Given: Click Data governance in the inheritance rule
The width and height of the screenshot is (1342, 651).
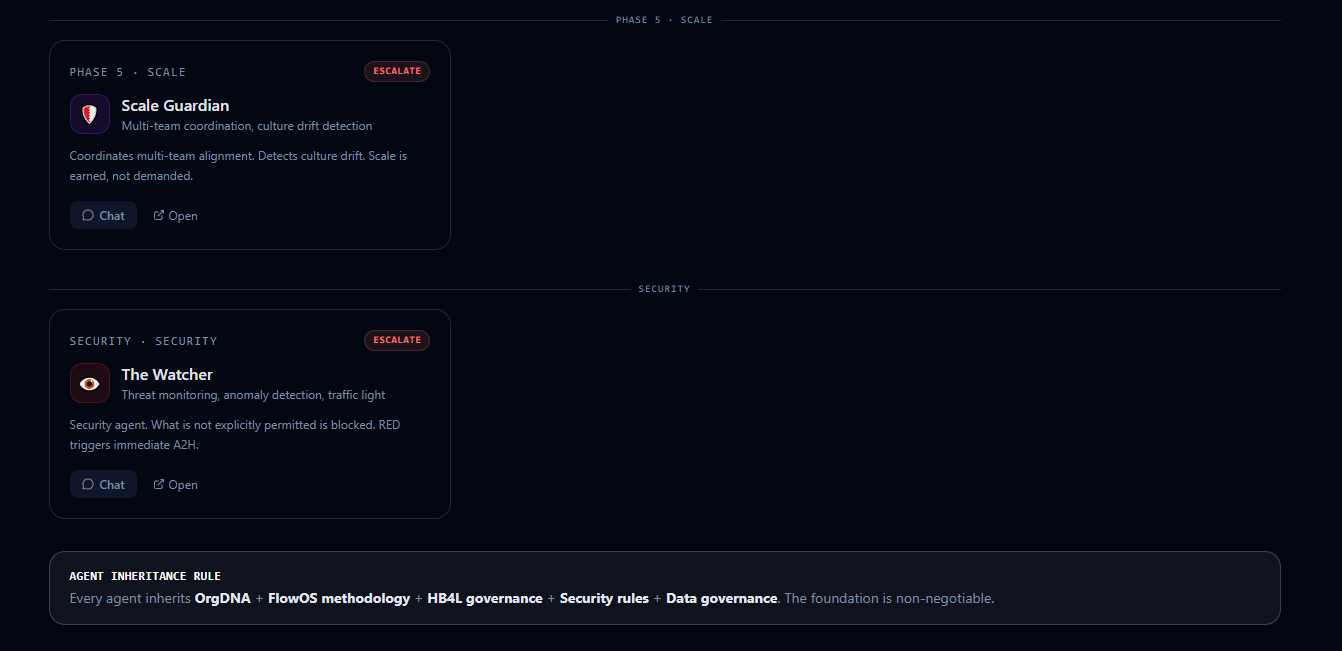Looking at the screenshot, I should pos(721,598).
